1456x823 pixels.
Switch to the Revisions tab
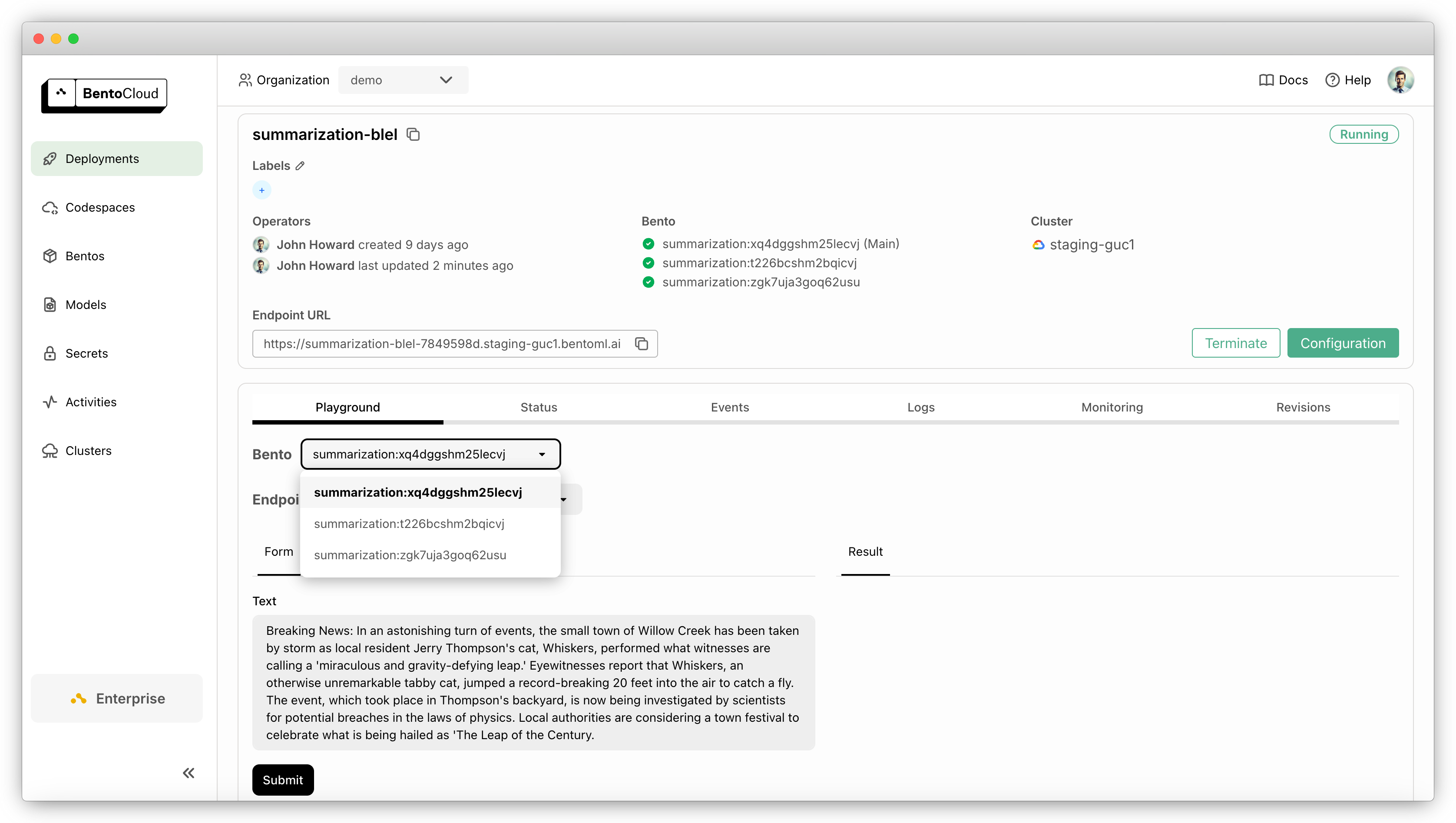[1303, 408]
